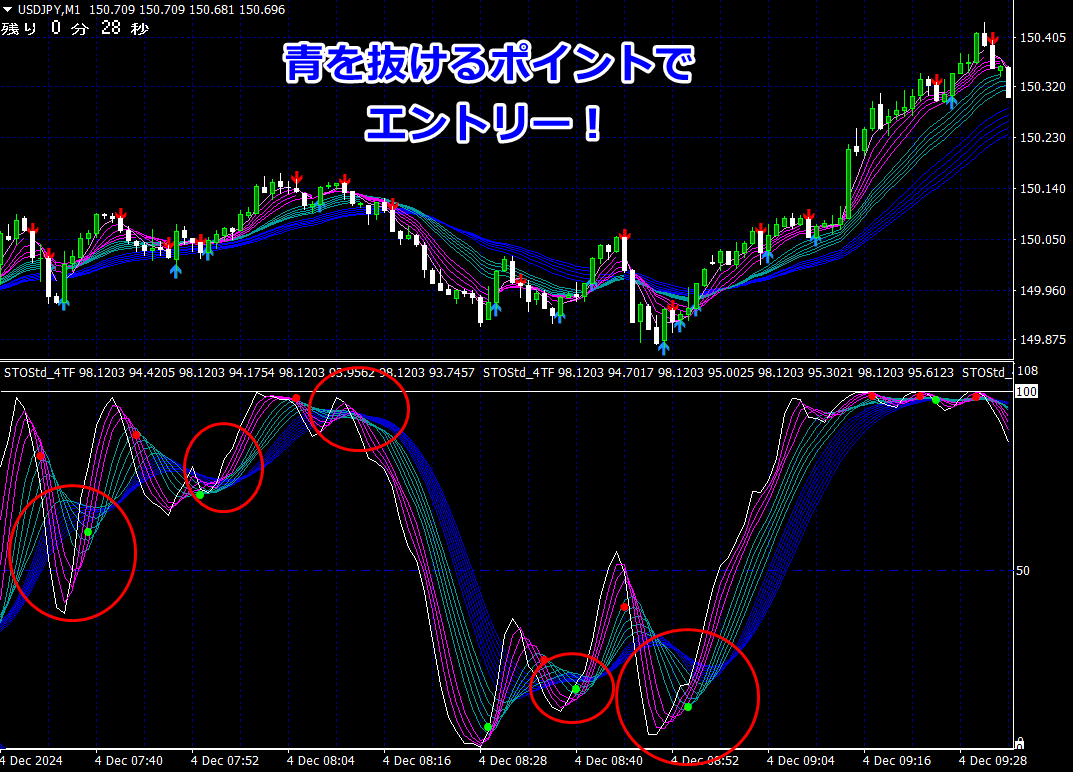Click price axis label 150.050

pos(1042,240)
